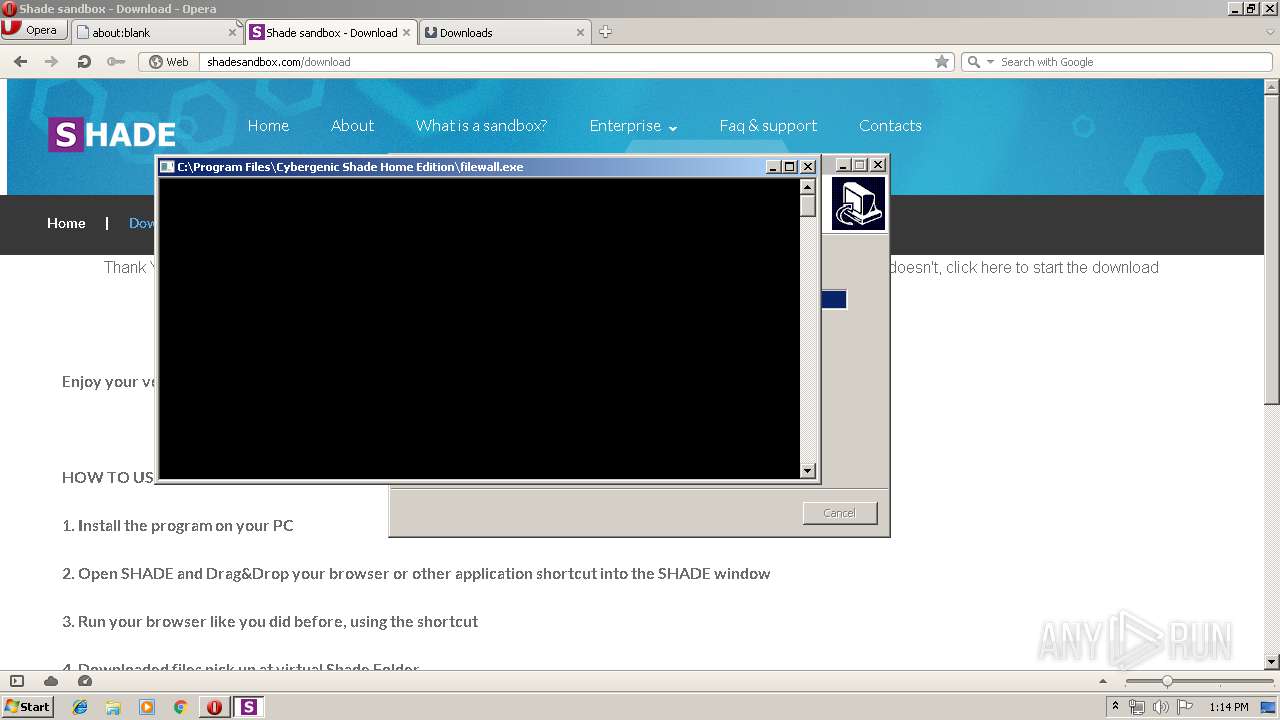Open the Opera main menu button

[34, 30]
